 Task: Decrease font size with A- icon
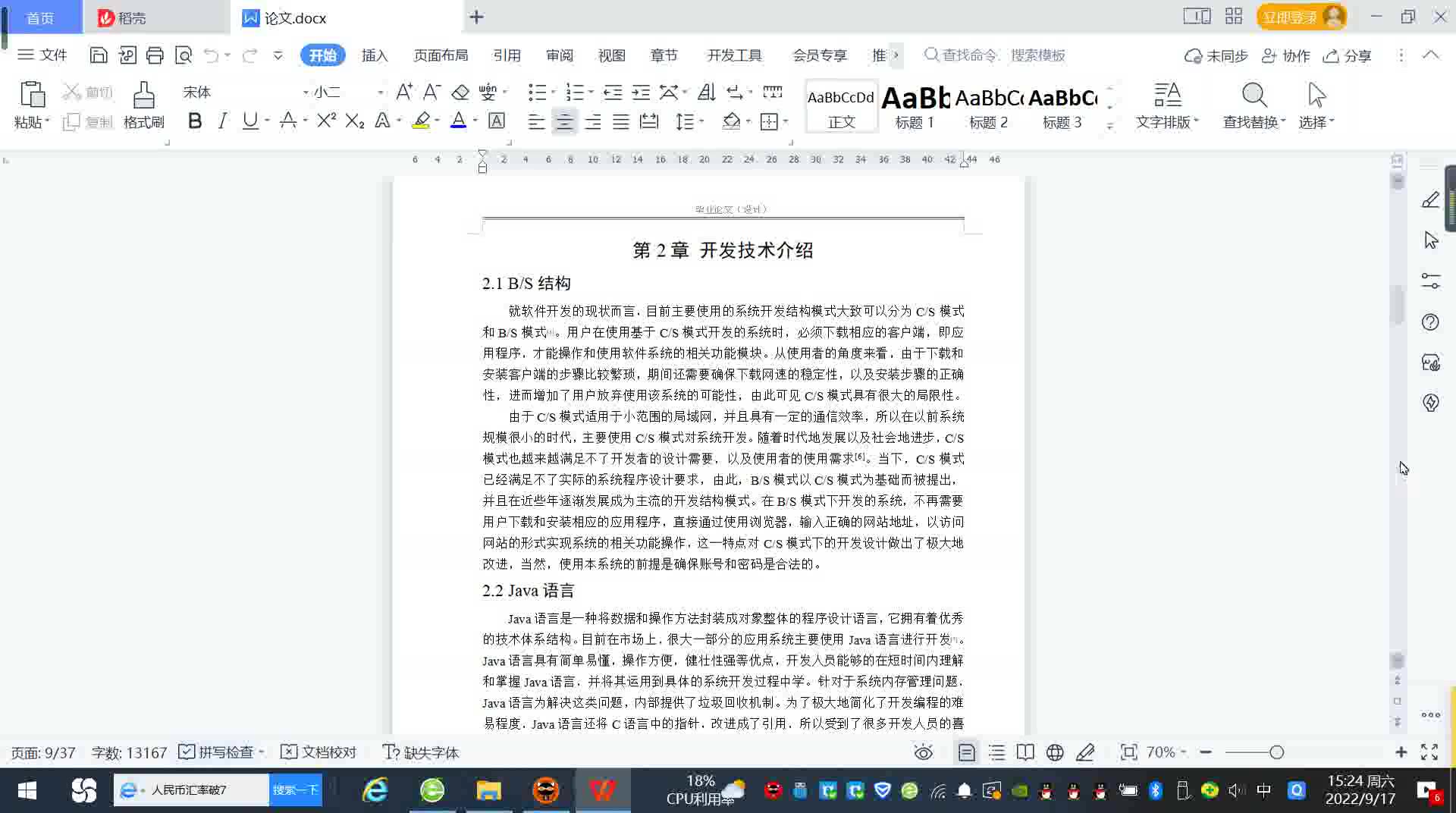click(x=432, y=93)
